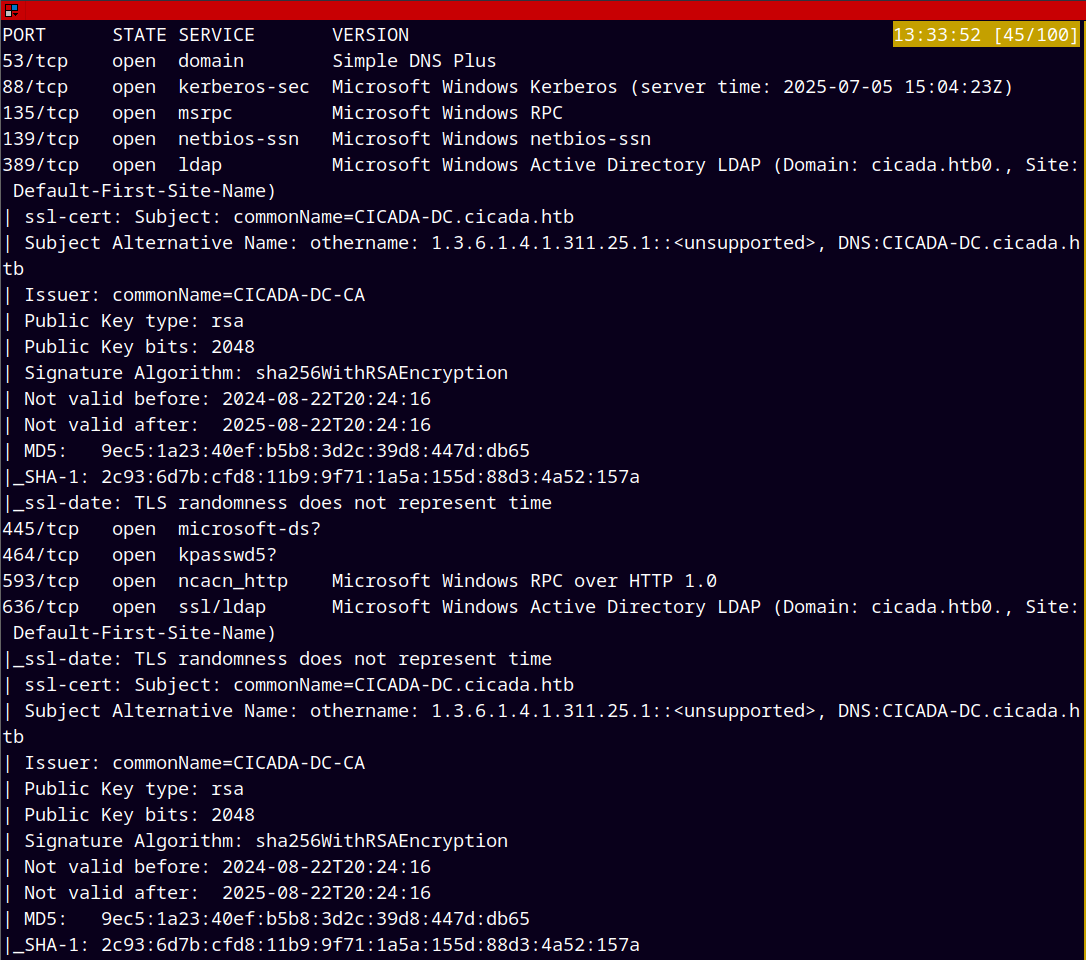The height and width of the screenshot is (960, 1086).
Task: Select port 135/tcp
Action: click(x=41, y=113)
